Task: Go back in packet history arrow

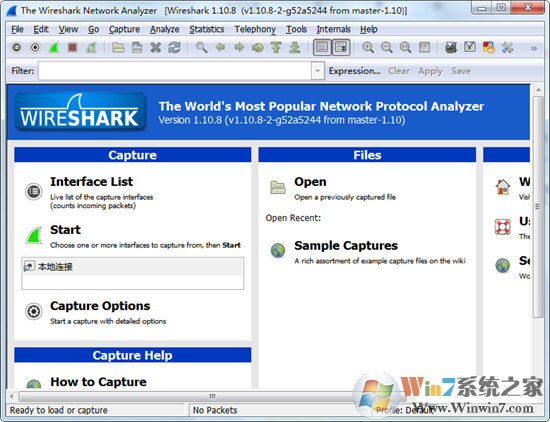Action: tap(220, 47)
